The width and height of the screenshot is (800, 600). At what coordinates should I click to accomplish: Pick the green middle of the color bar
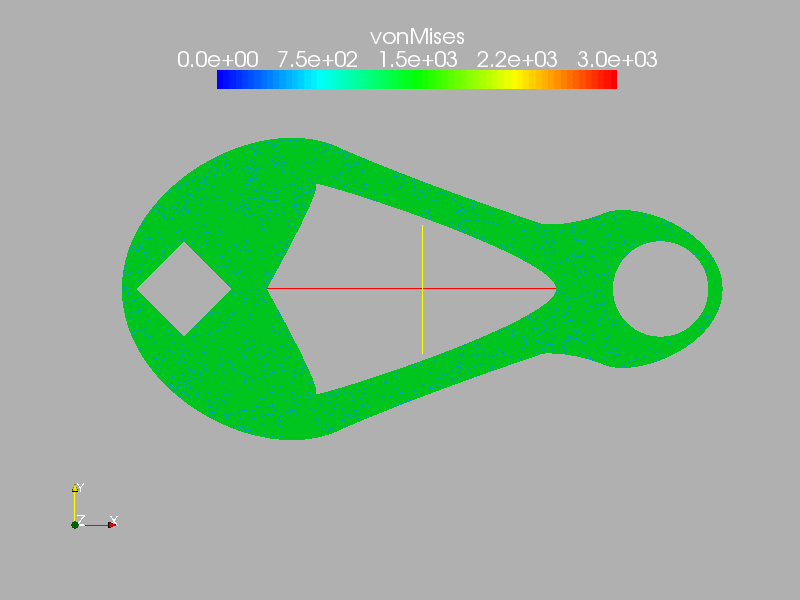(x=417, y=80)
